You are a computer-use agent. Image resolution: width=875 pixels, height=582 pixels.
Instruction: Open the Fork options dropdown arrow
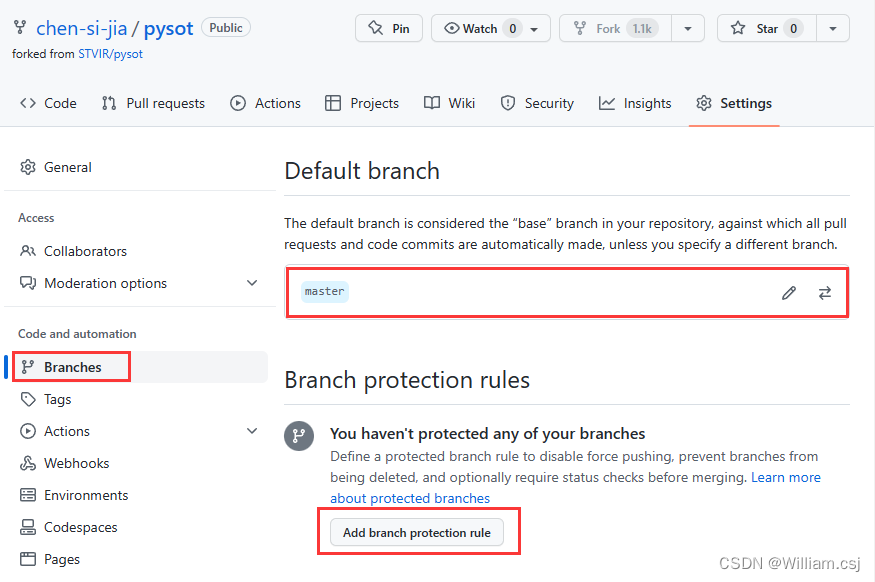[688, 28]
